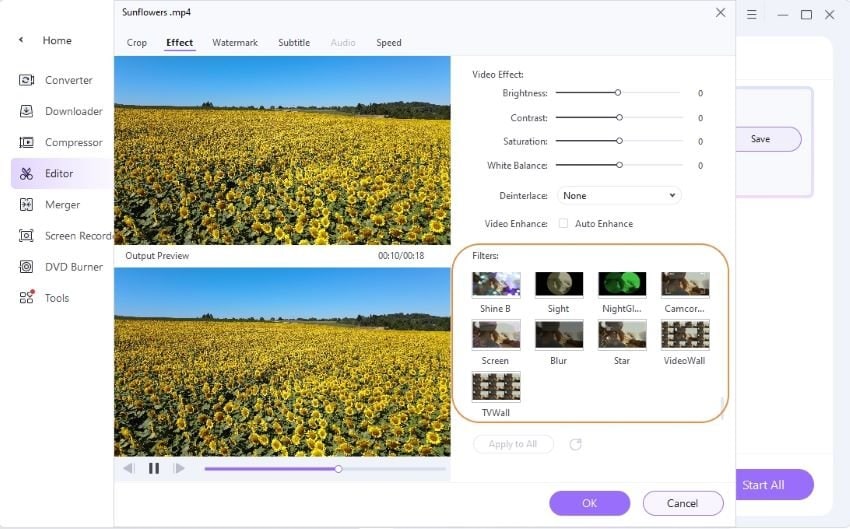850x529 pixels.
Task: Pause the video preview
Action: point(154,468)
